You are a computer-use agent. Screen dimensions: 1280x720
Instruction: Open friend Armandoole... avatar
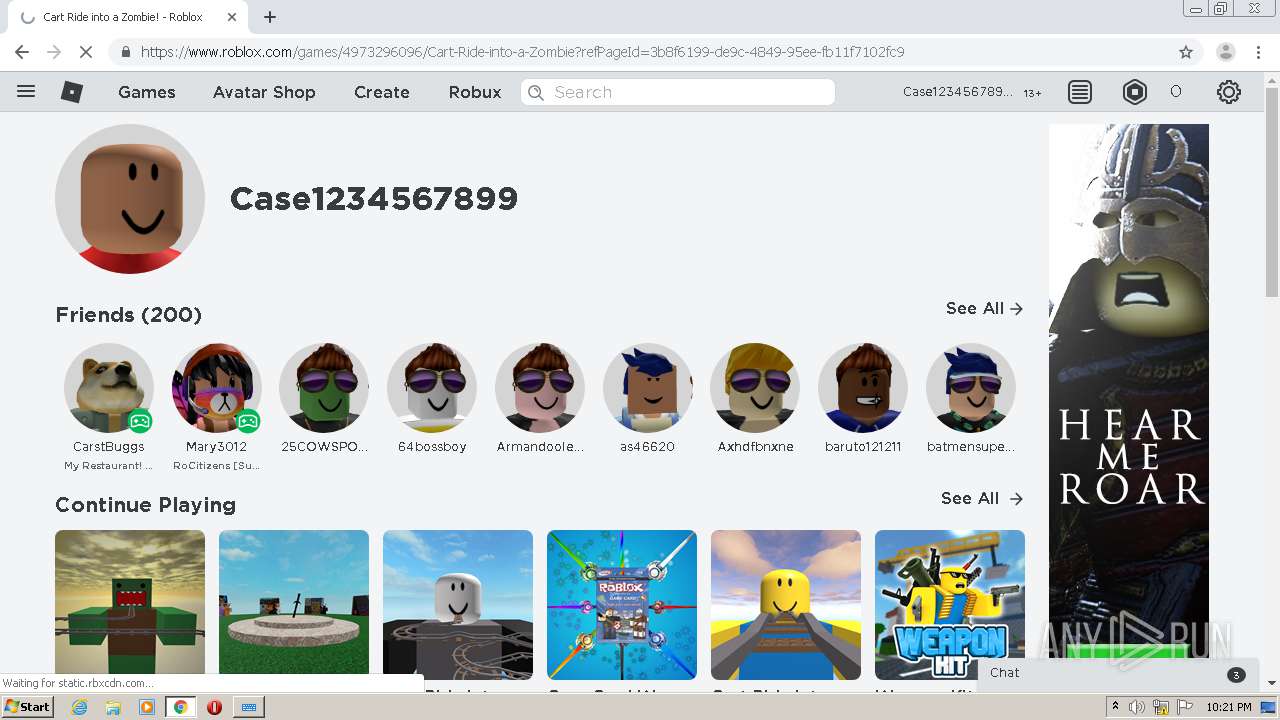click(x=540, y=388)
